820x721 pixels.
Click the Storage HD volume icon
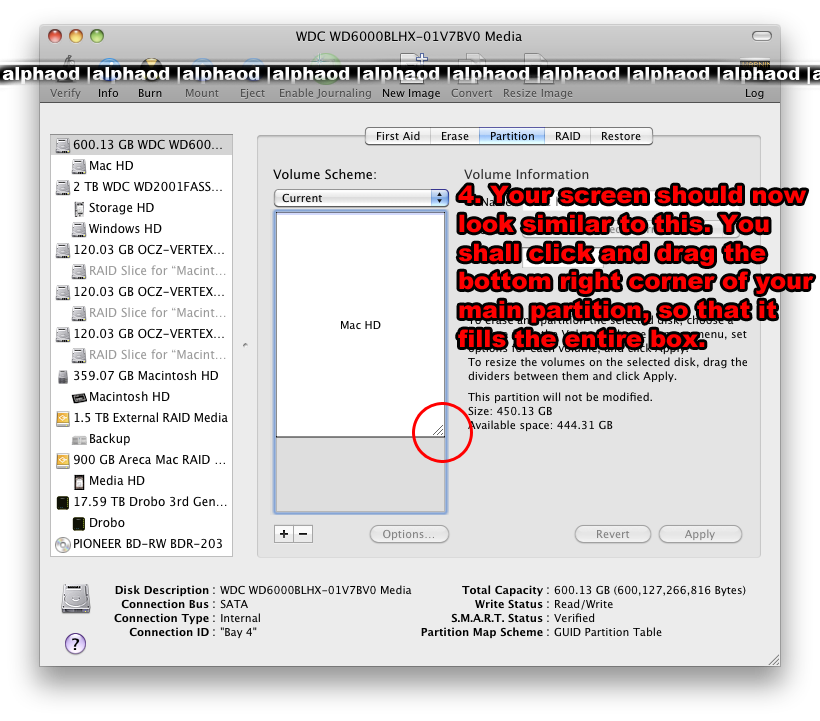(x=79, y=209)
